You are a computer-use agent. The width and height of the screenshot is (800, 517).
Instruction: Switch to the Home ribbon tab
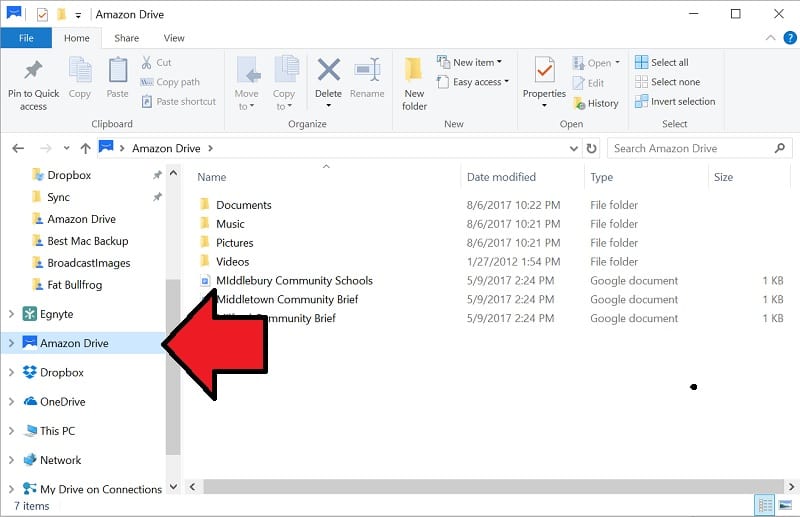pos(77,38)
